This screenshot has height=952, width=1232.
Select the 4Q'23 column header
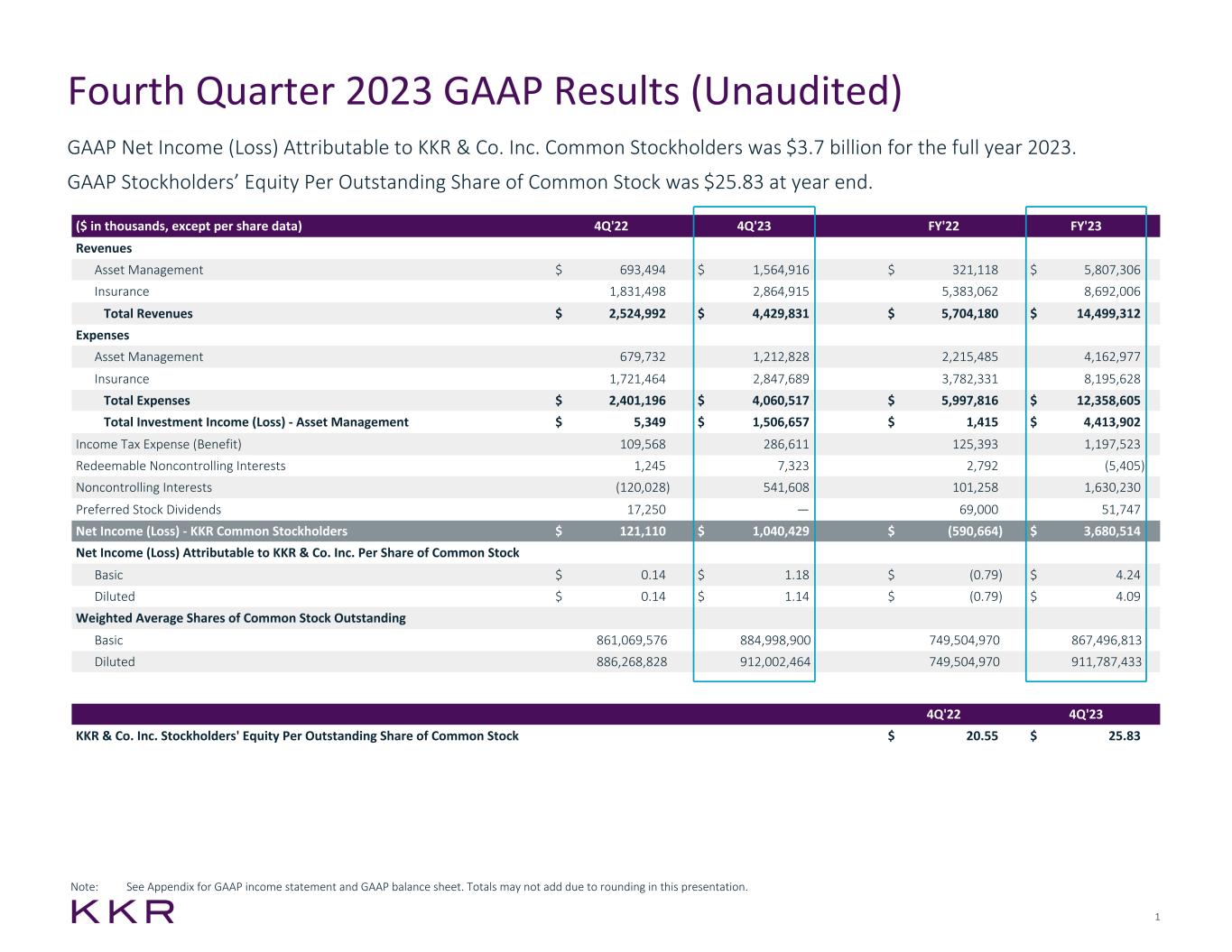tap(754, 226)
